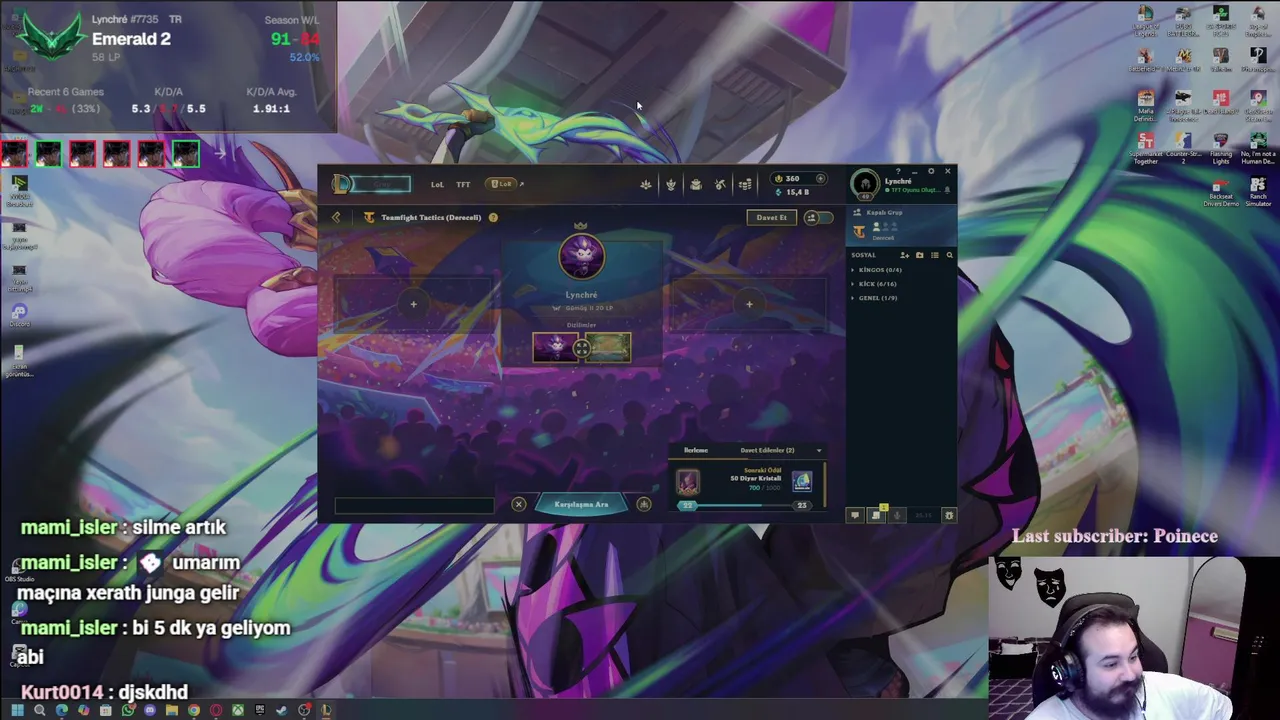
Task: Open the bug report icon in client
Action: tap(949, 515)
